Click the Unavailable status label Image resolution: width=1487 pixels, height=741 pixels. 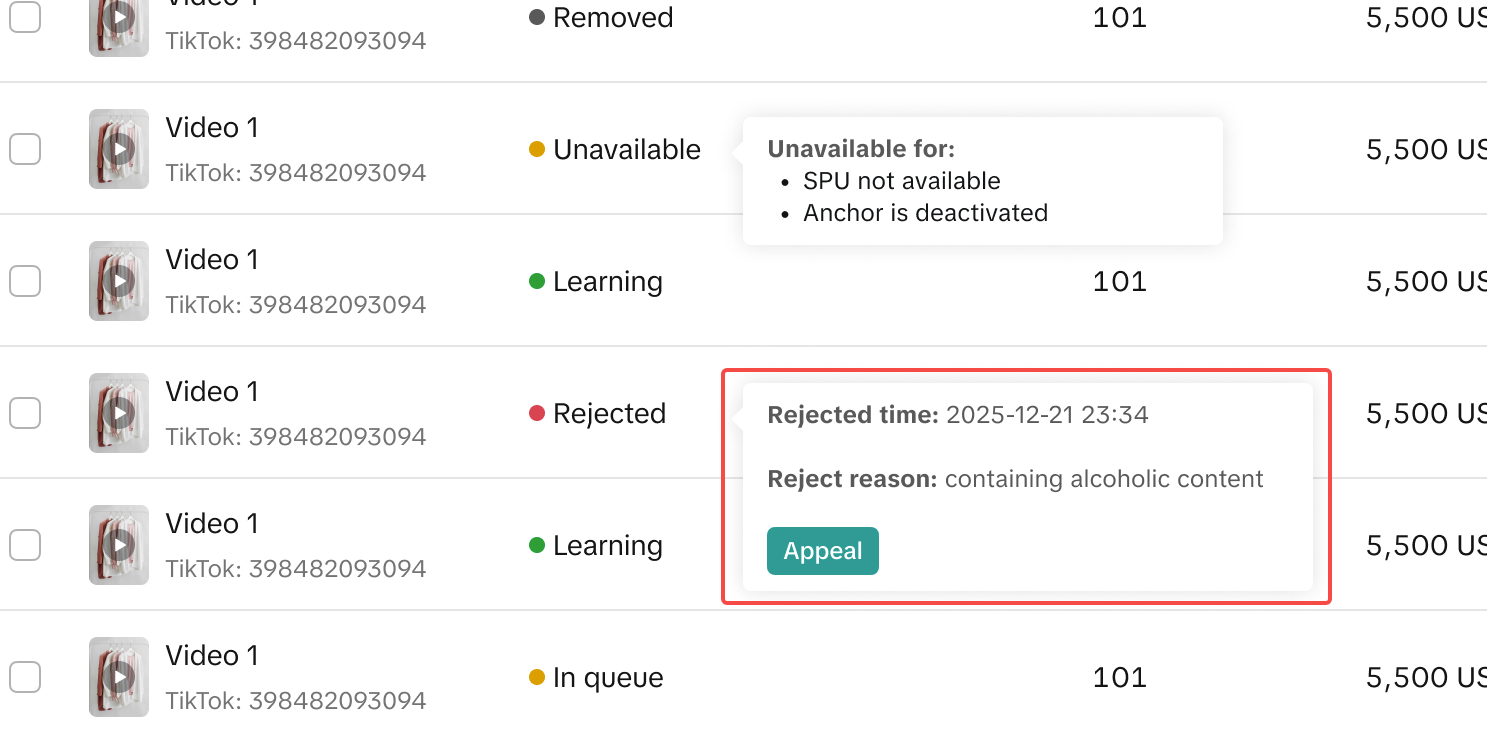coord(626,149)
